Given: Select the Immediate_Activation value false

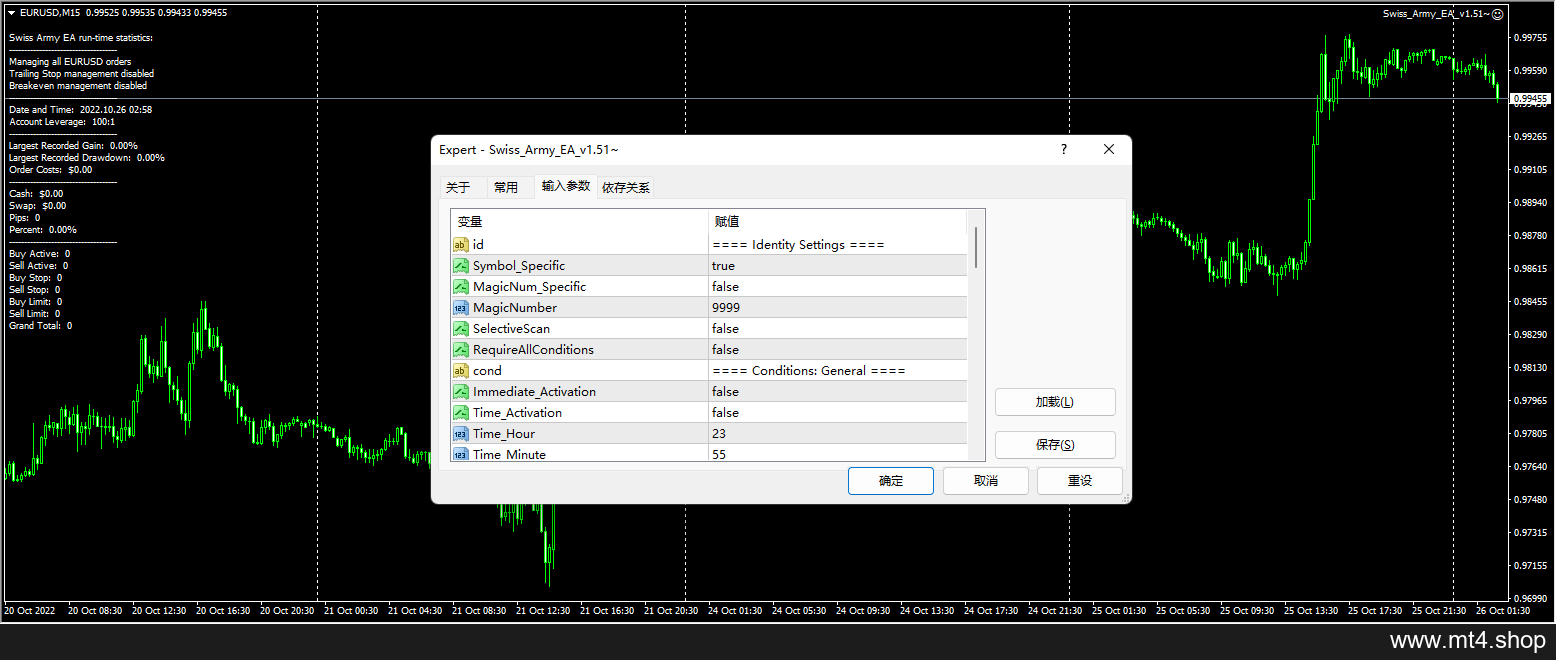Looking at the screenshot, I should click(725, 392).
